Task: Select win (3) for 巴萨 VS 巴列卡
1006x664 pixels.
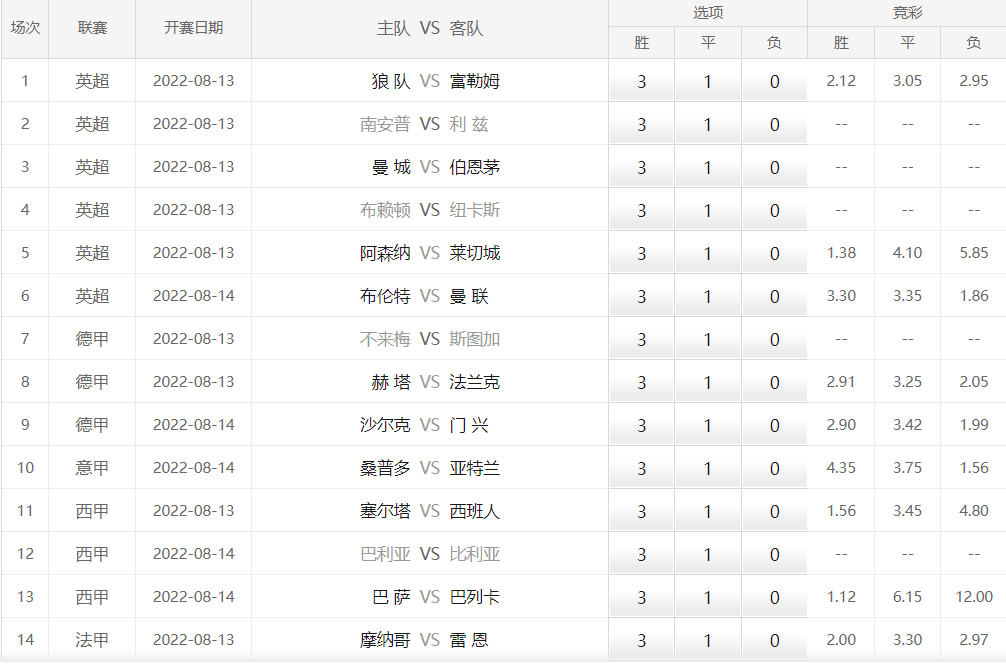Action: 642,597
